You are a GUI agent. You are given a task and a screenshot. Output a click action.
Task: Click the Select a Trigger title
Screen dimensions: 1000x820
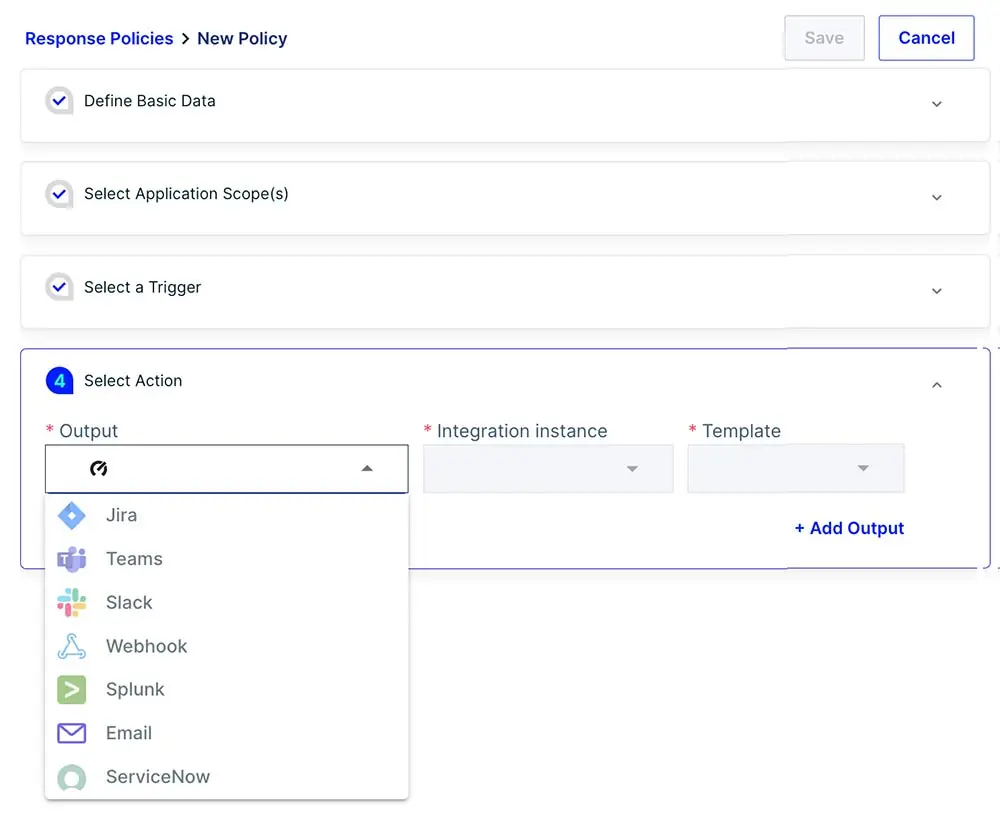142,288
